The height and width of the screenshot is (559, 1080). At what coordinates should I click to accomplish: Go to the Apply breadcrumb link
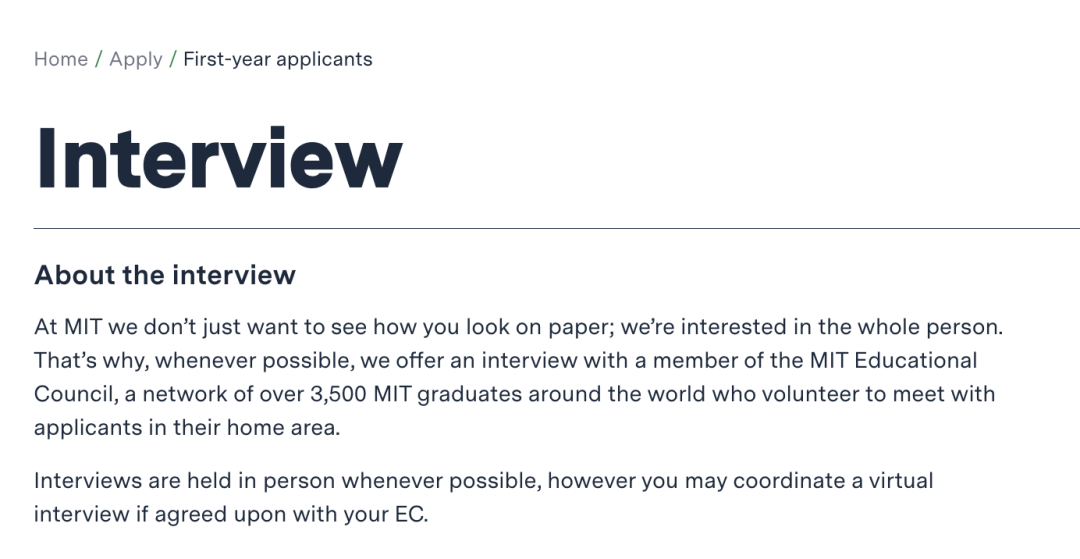tap(136, 59)
